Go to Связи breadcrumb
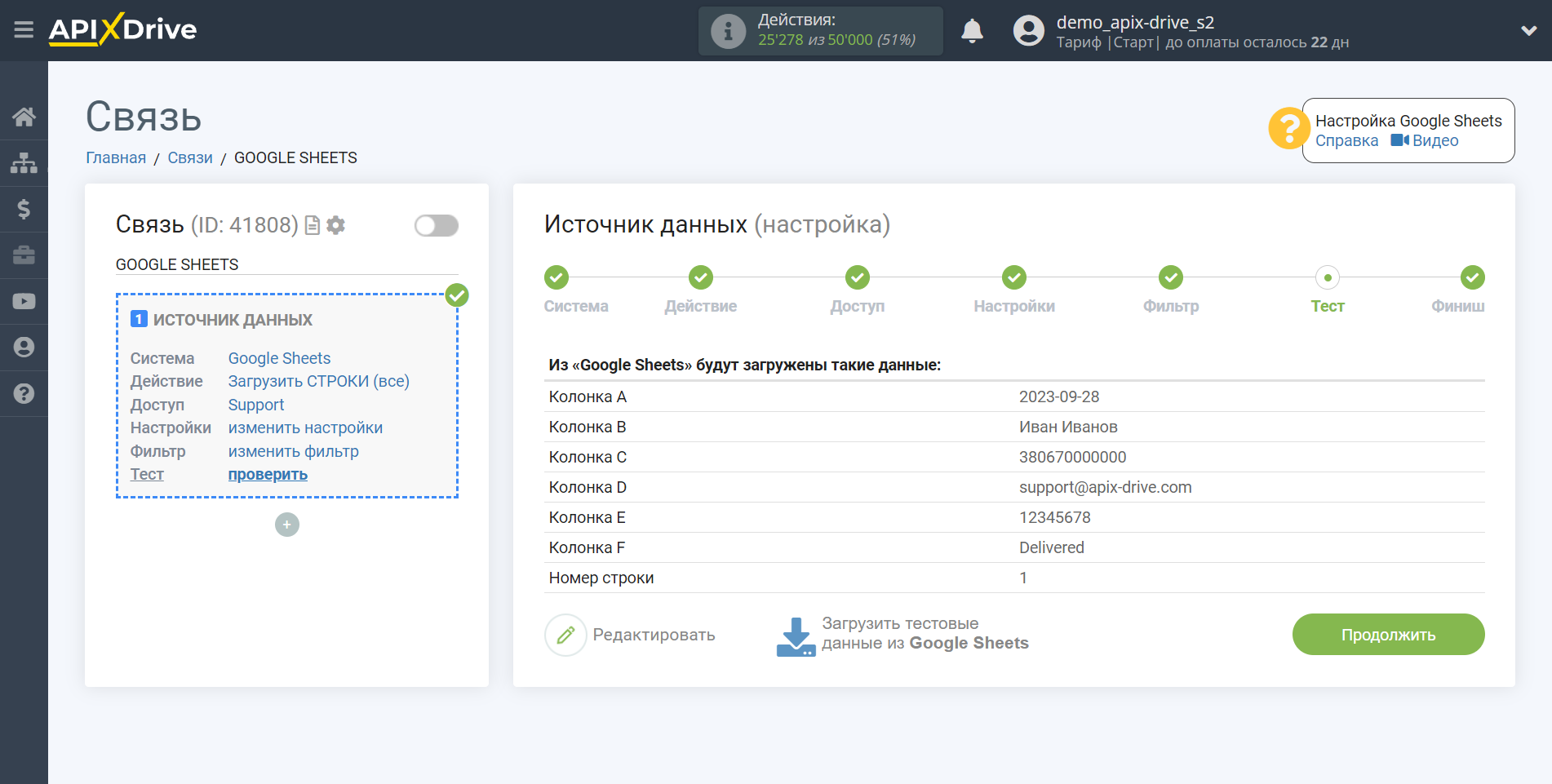Image resolution: width=1552 pixels, height=784 pixels. pos(190,157)
